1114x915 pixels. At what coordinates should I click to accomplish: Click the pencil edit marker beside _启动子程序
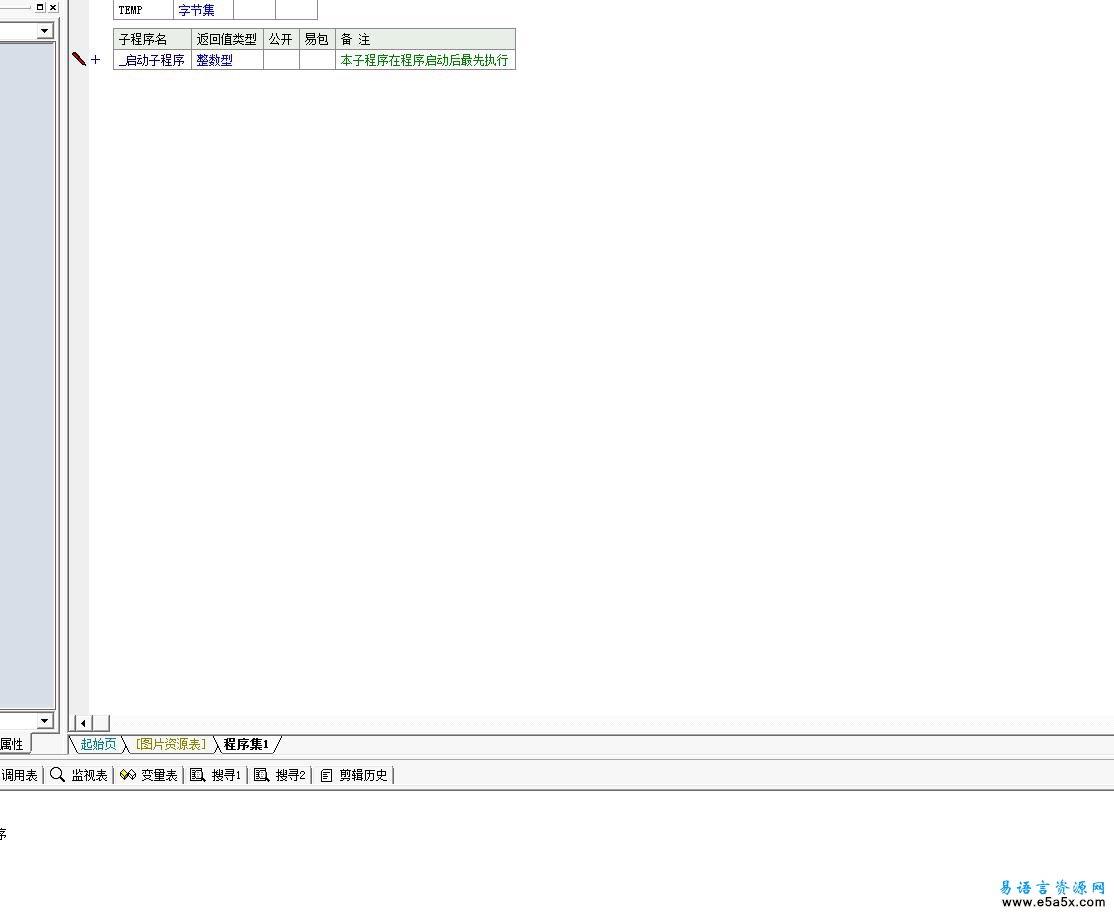coord(79,60)
